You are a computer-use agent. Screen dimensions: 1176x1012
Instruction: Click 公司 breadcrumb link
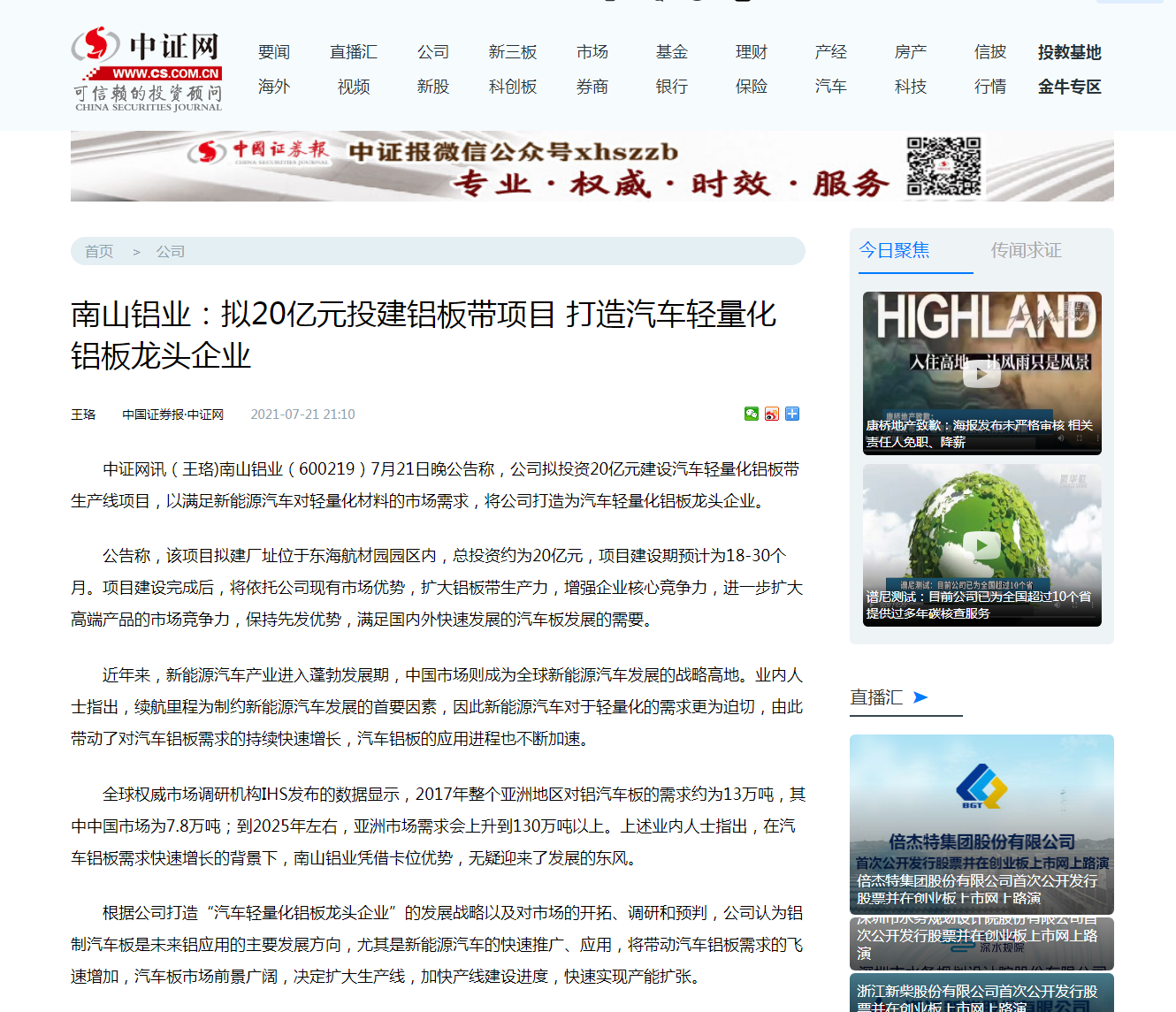171,251
